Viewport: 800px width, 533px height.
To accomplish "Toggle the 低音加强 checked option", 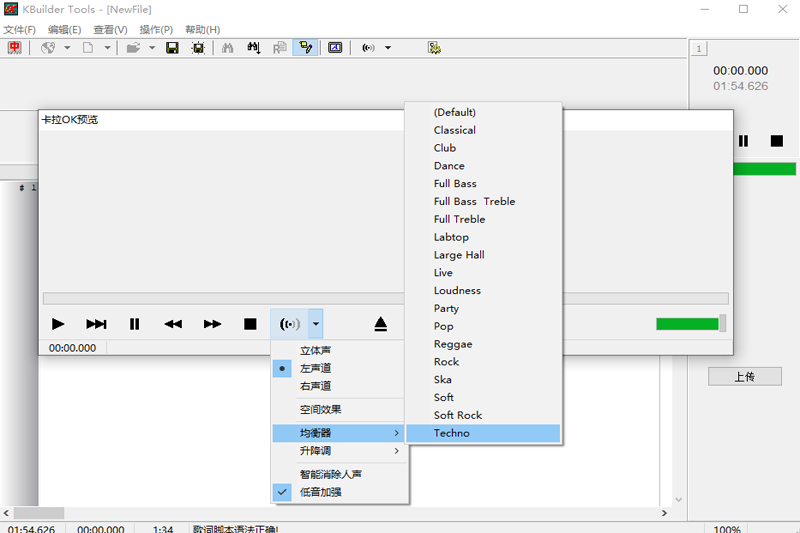I will point(321,492).
